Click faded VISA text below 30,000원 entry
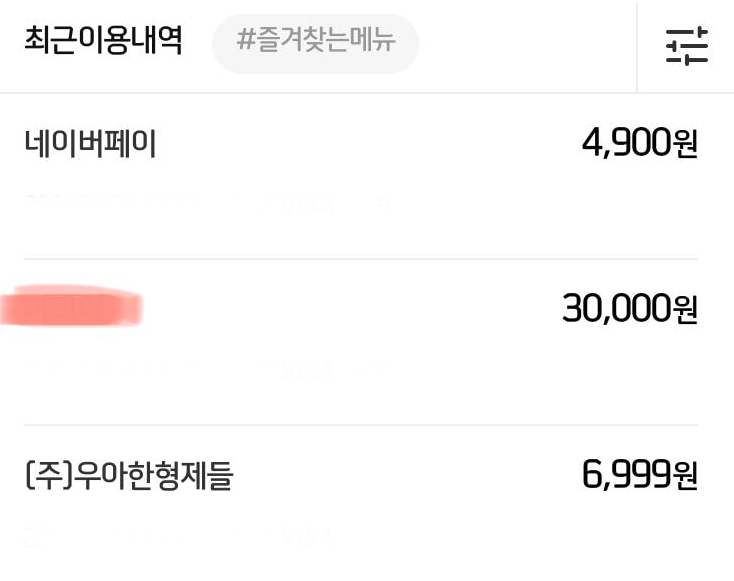This screenshot has height=581, width=734. coord(308,371)
